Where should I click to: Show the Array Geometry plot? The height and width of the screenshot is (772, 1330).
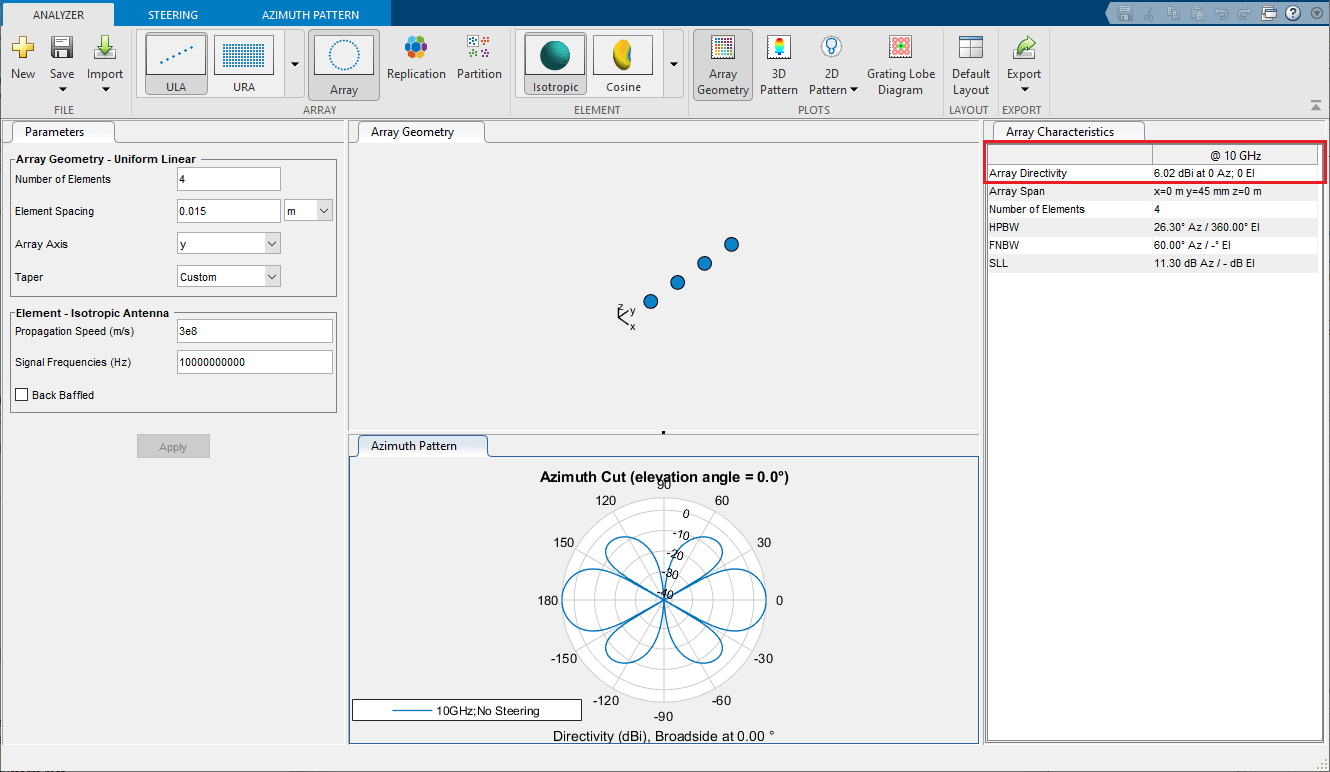723,65
